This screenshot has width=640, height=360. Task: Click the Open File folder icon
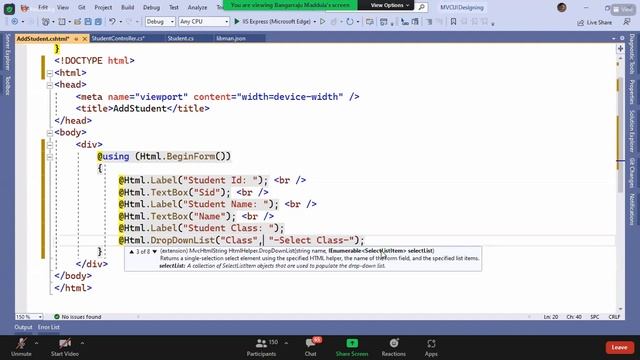coord(77,22)
